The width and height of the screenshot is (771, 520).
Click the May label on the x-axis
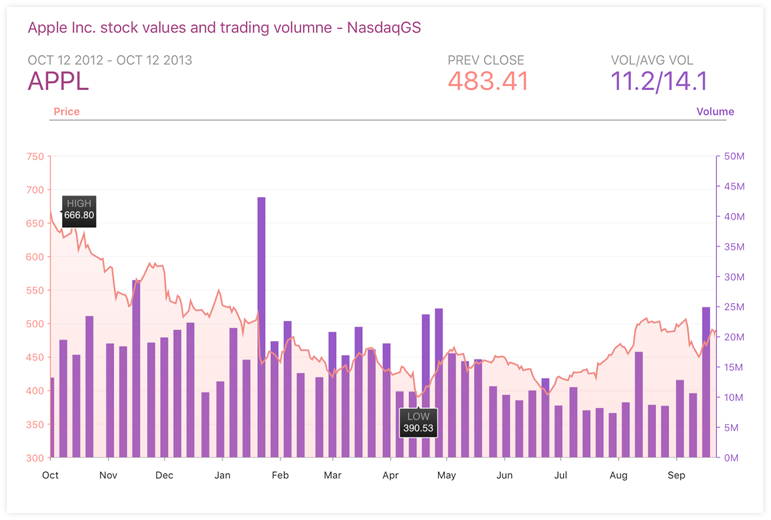coord(446,475)
